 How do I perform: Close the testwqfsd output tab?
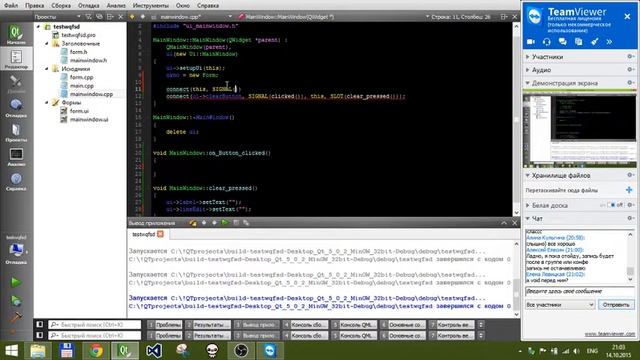pyautogui.click(x=160, y=234)
